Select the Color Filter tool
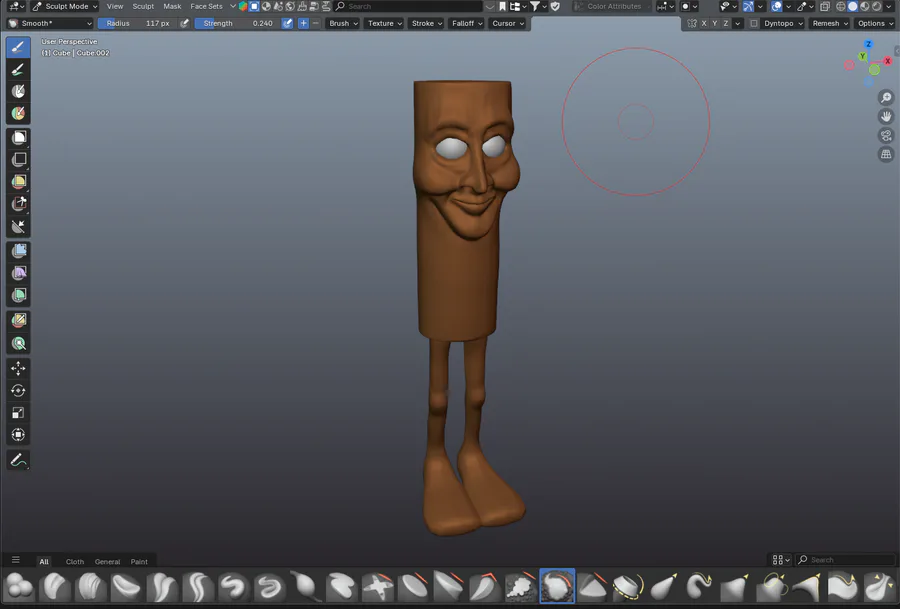 point(18,295)
